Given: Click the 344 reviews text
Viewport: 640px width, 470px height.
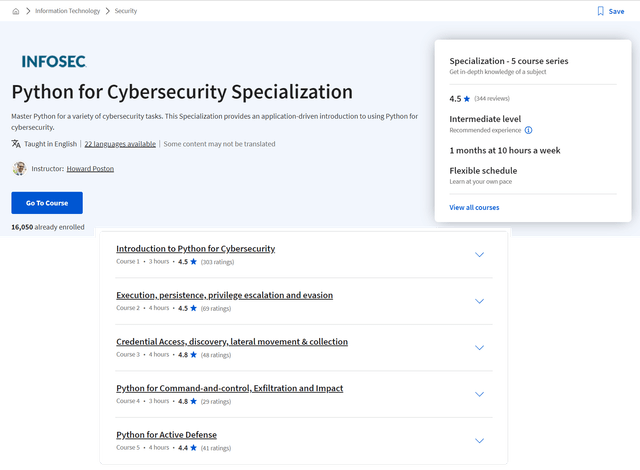Looking at the screenshot, I should 492,99.
